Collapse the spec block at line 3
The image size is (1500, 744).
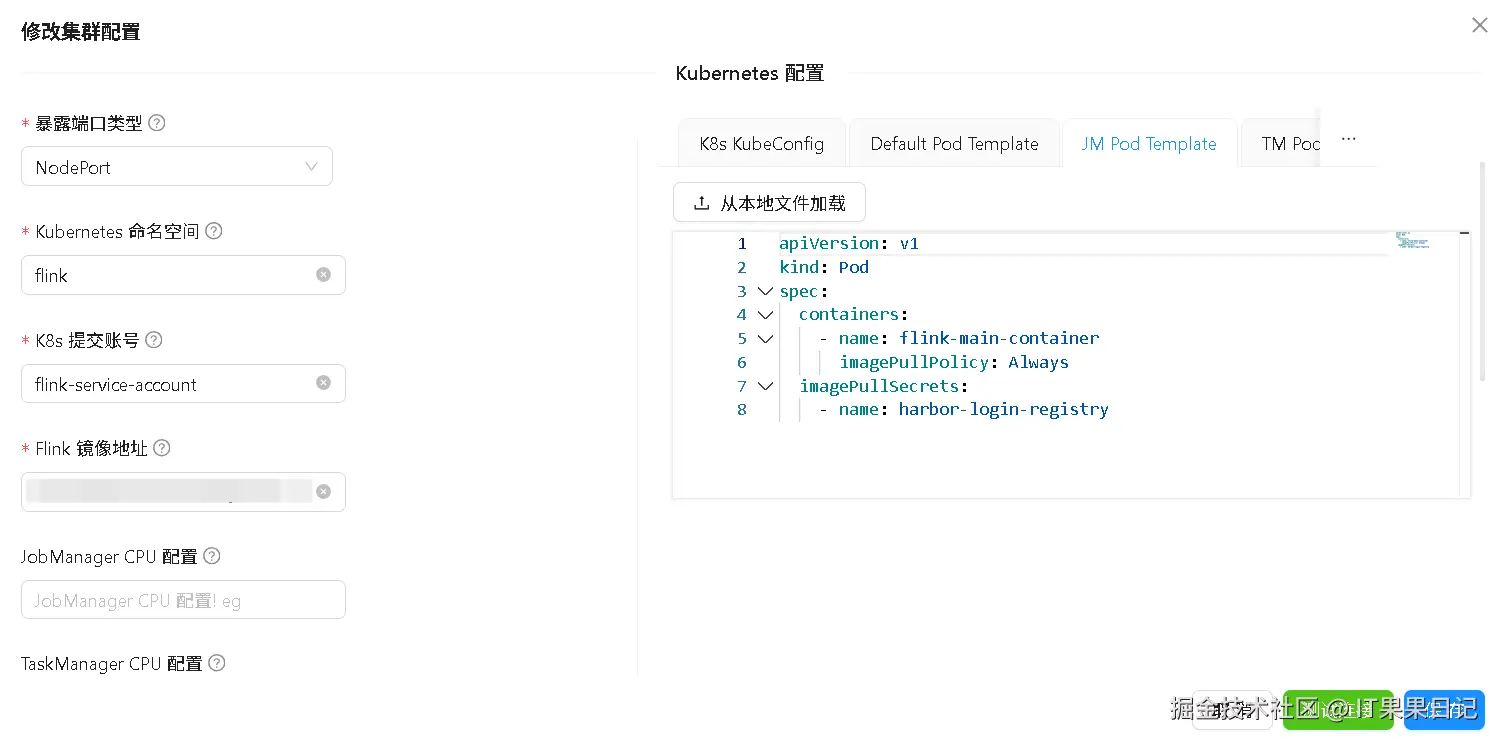point(765,291)
